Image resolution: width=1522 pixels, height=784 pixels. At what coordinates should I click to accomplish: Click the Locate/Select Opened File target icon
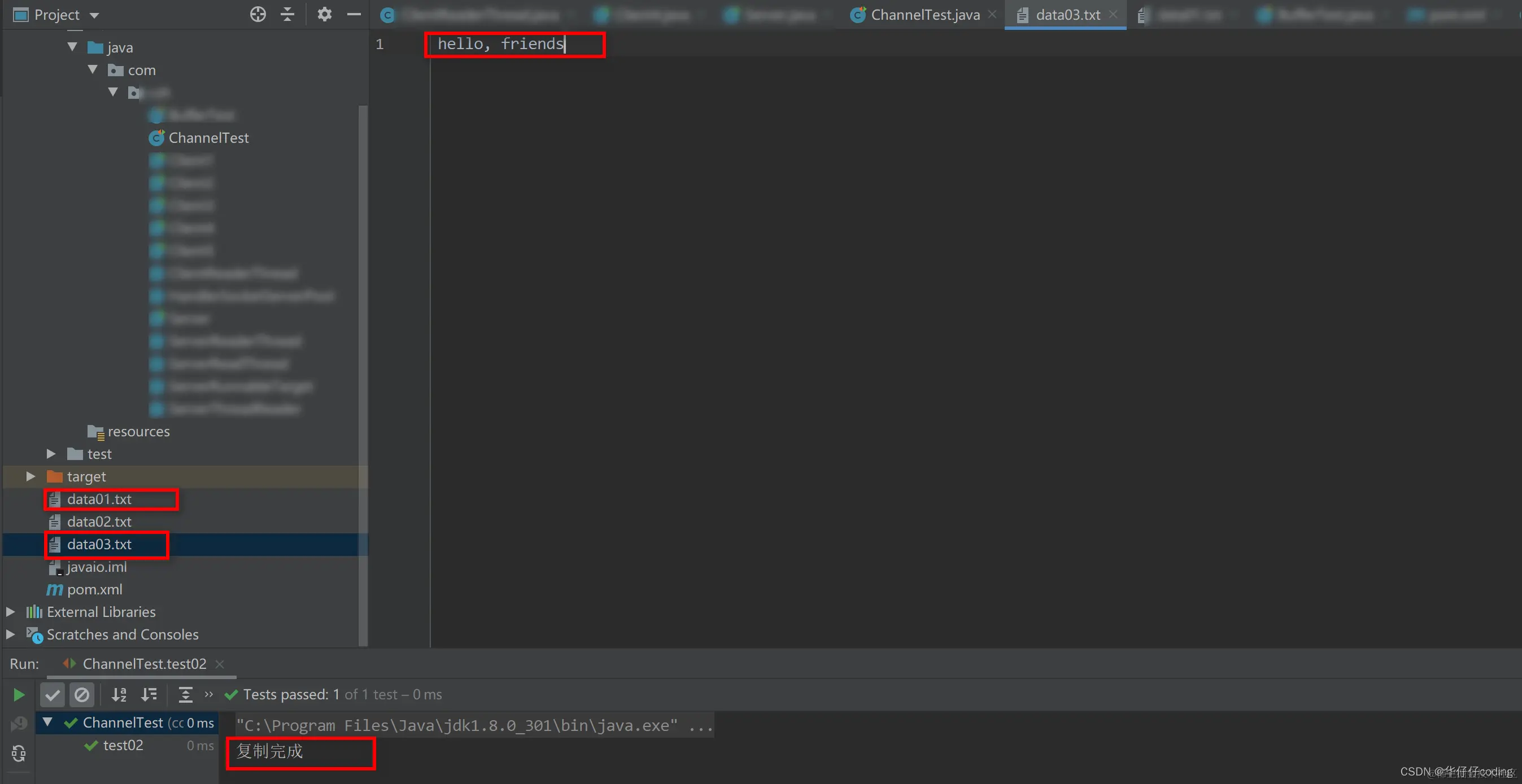tap(258, 14)
